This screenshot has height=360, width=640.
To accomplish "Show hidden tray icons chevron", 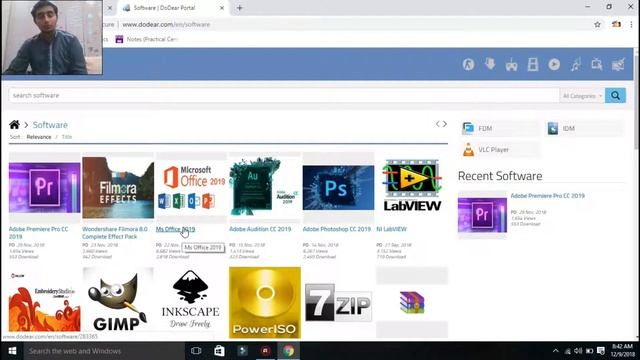I will pyautogui.click(x=556, y=351).
